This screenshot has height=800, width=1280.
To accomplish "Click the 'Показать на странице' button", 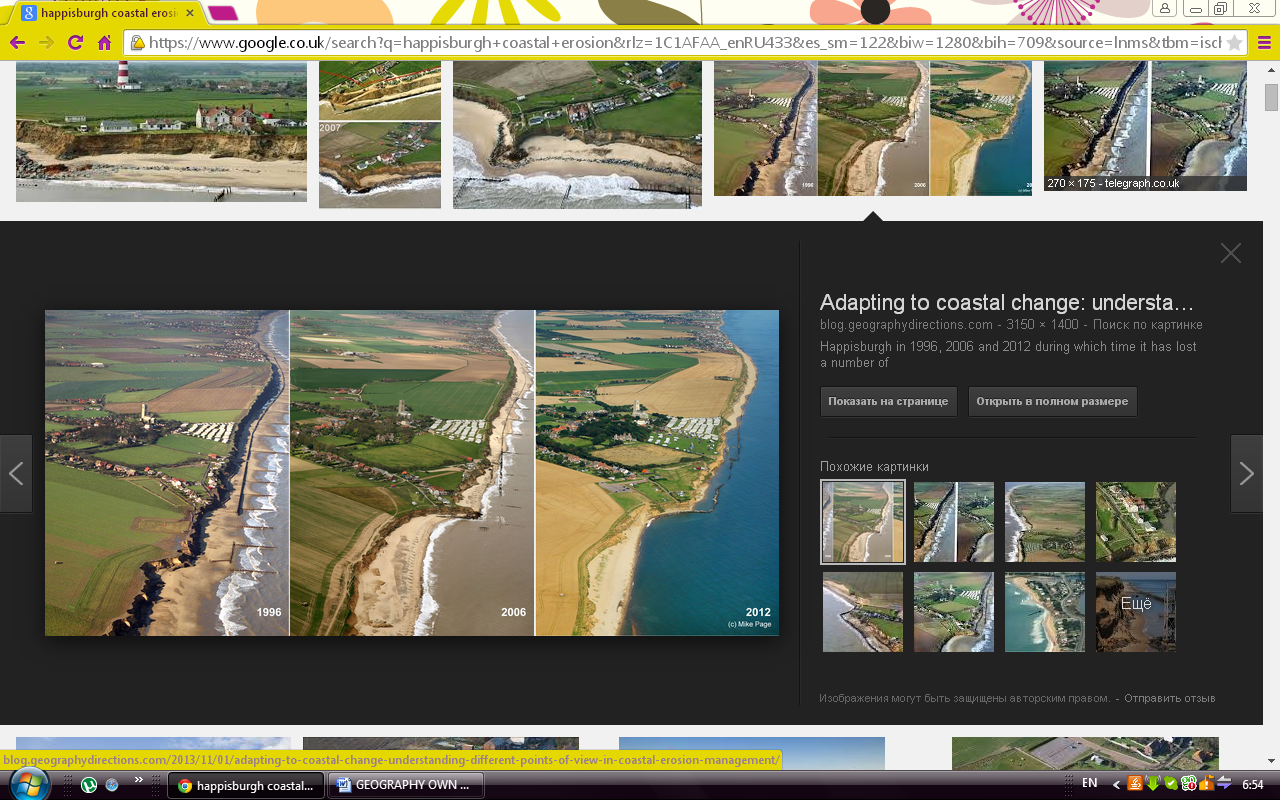I will point(888,401).
